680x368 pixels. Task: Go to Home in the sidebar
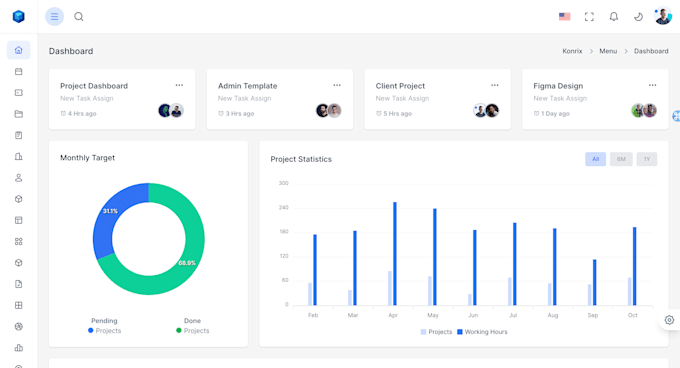pos(19,50)
